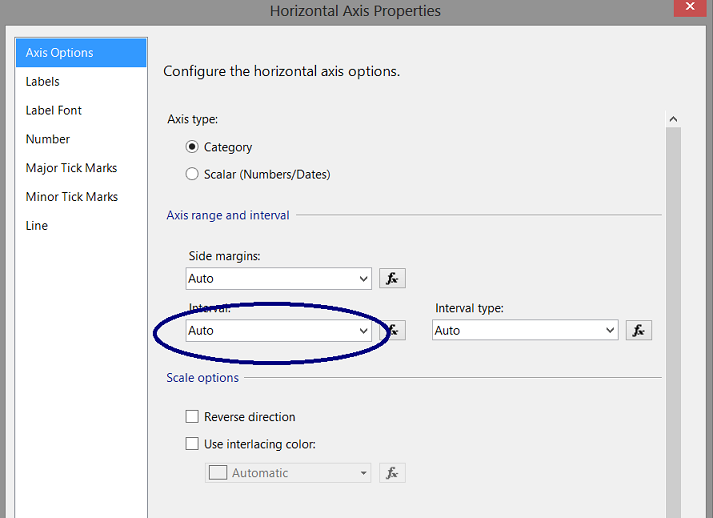Enable Reverse direction checkbox
The image size is (713, 518).
click(193, 417)
